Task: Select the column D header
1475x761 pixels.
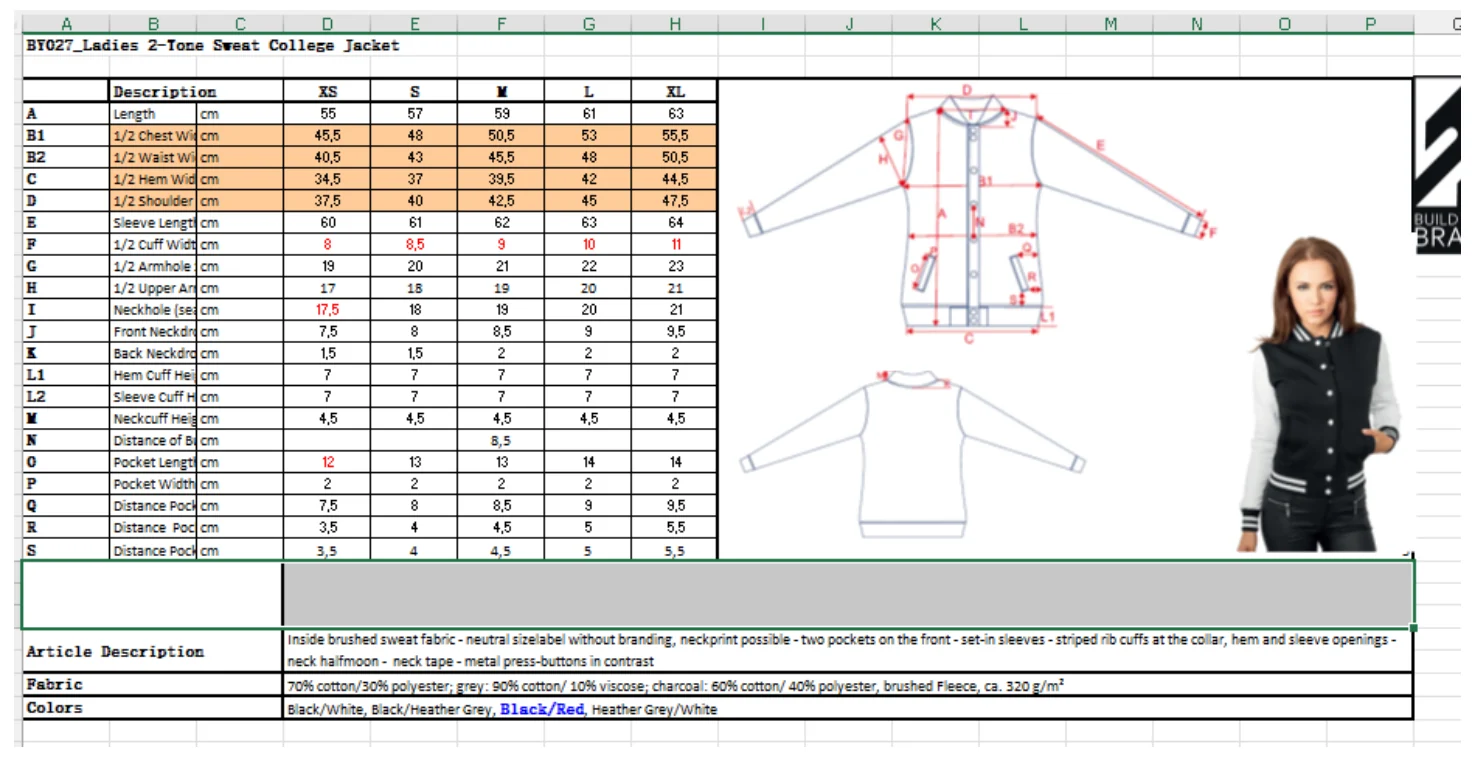Action: point(327,24)
